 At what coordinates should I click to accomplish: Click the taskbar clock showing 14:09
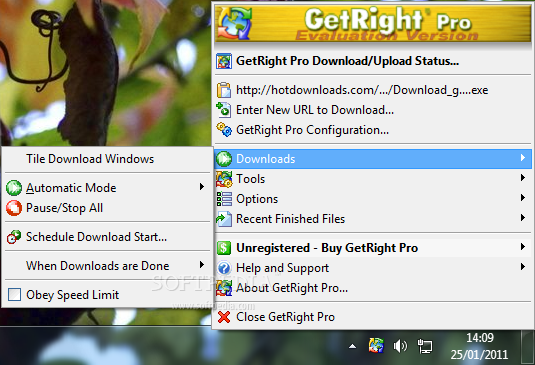[x=479, y=346]
